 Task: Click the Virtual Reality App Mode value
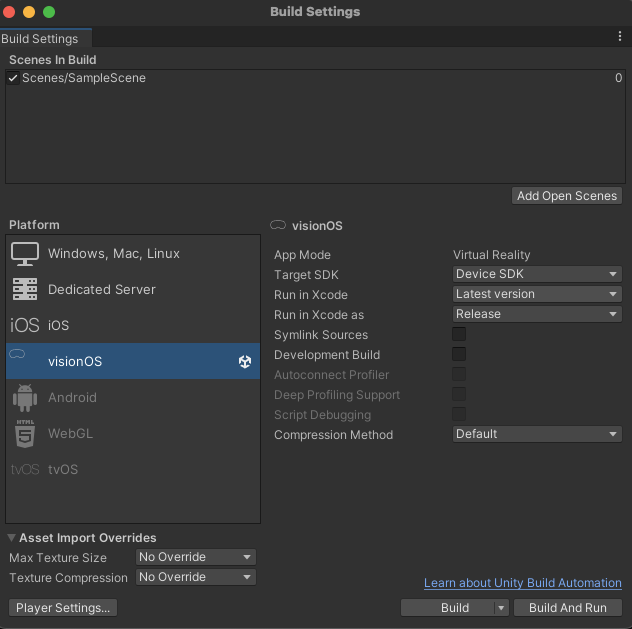[491, 255]
